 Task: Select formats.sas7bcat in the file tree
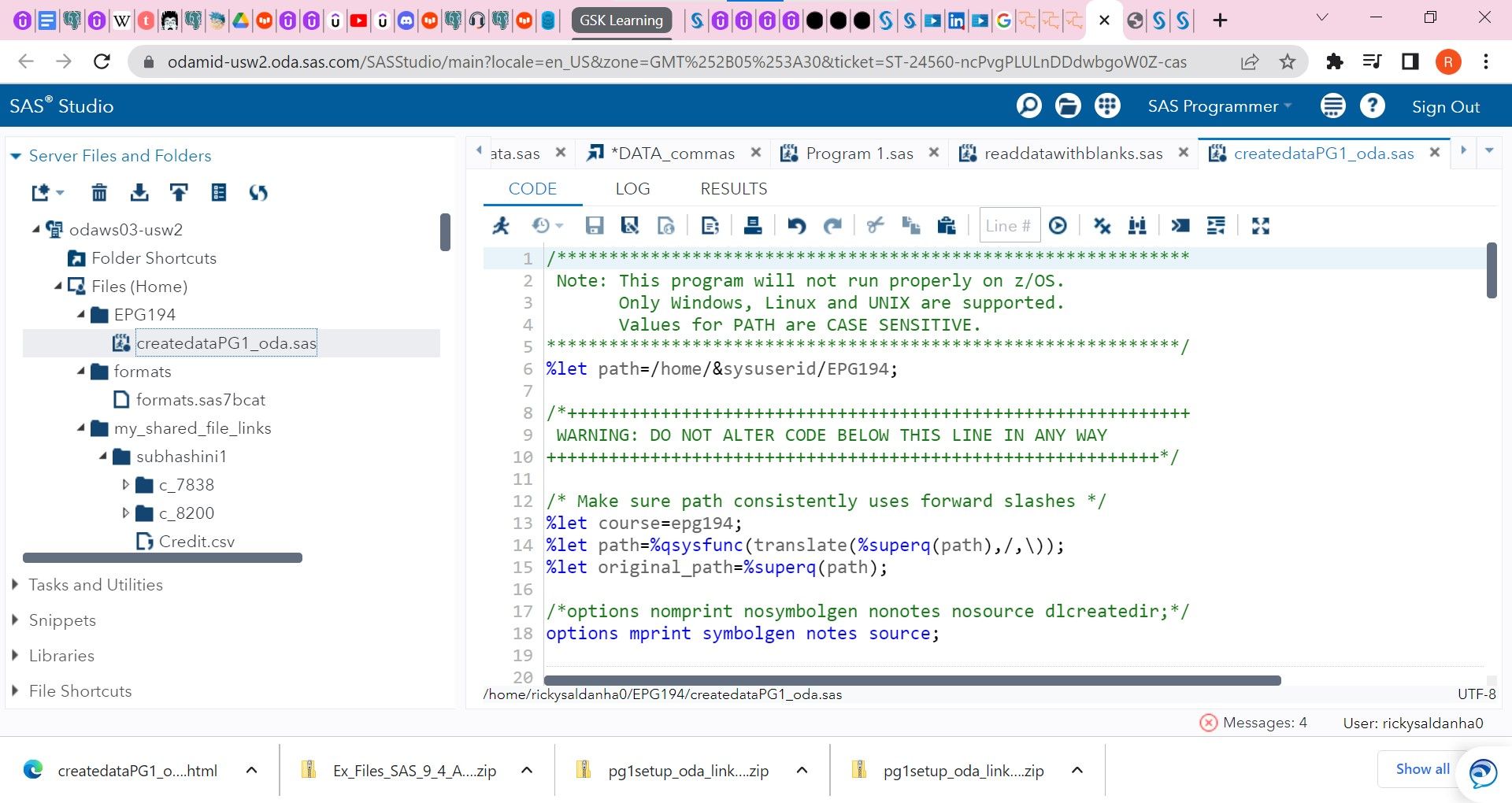pos(200,400)
